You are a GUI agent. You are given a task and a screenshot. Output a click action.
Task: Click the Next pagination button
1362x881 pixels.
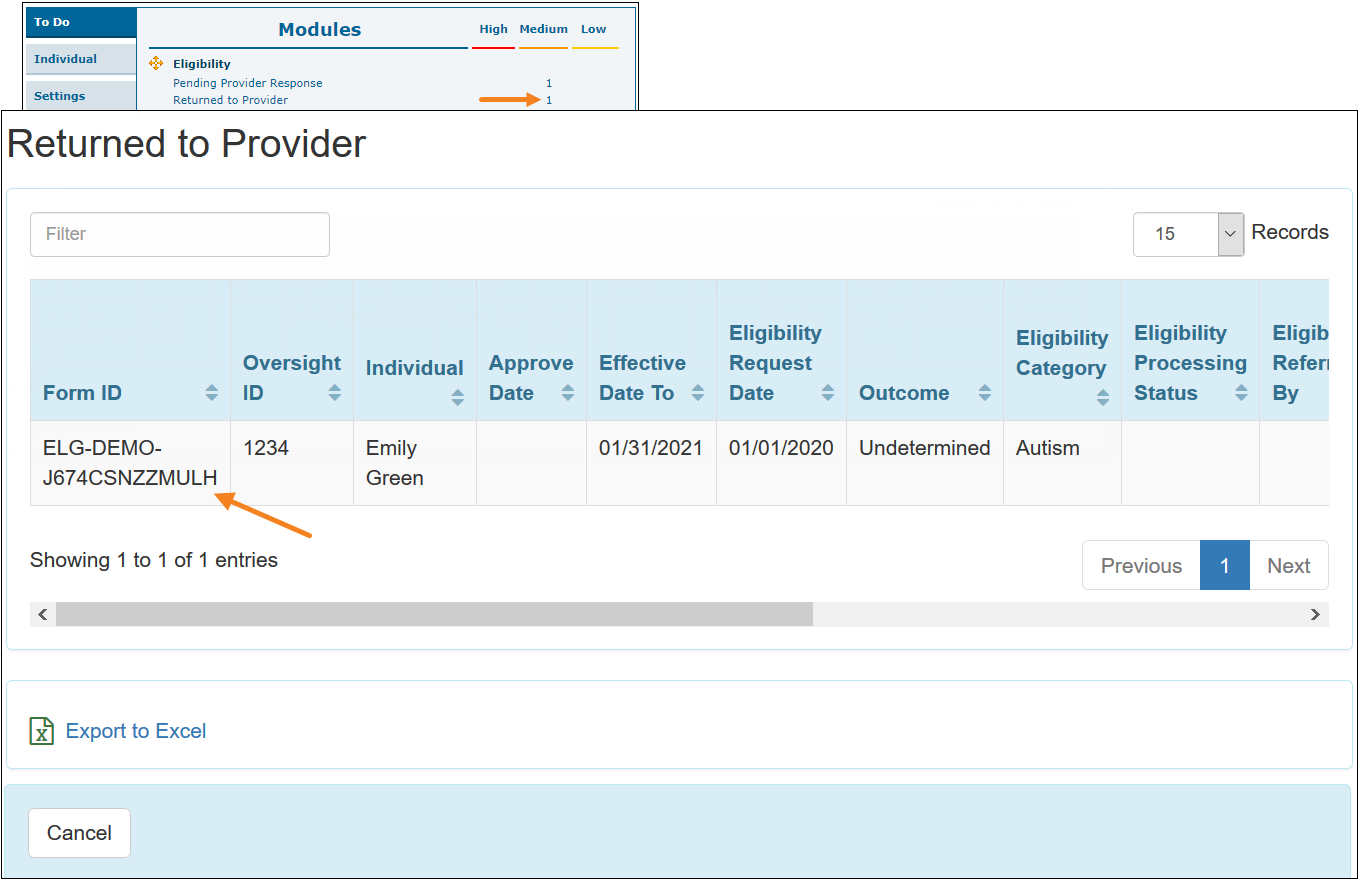click(x=1288, y=565)
